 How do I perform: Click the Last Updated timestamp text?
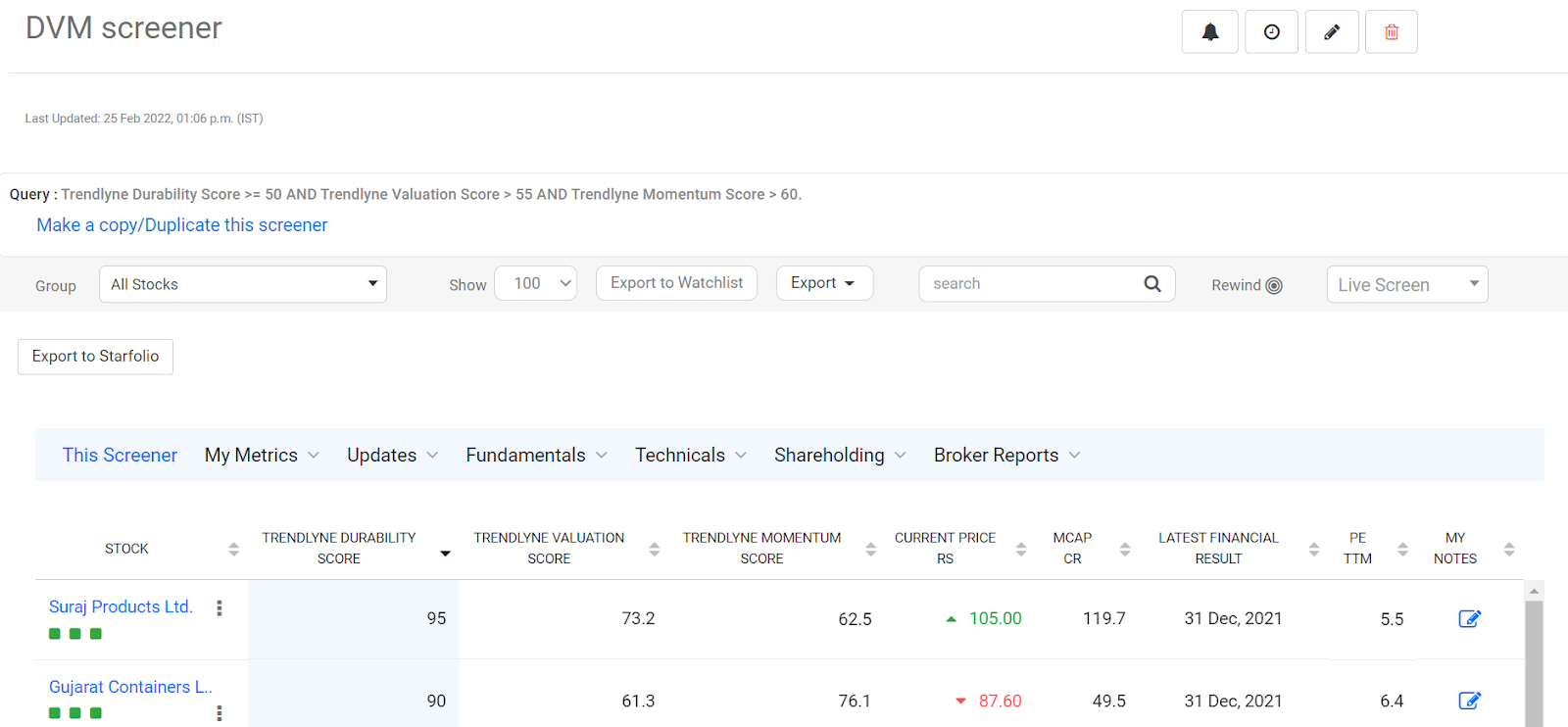pyautogui.click(x=144, y=119)
